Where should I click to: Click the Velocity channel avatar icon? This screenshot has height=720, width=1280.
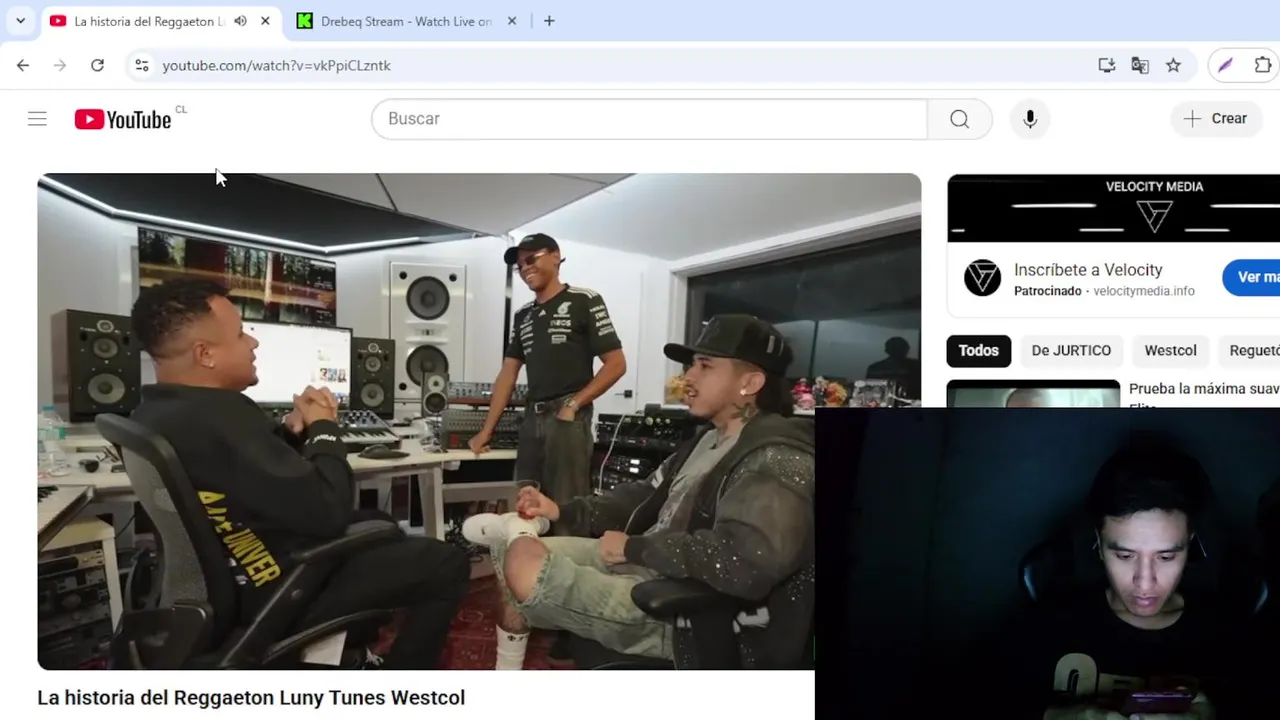pos(982,278)
